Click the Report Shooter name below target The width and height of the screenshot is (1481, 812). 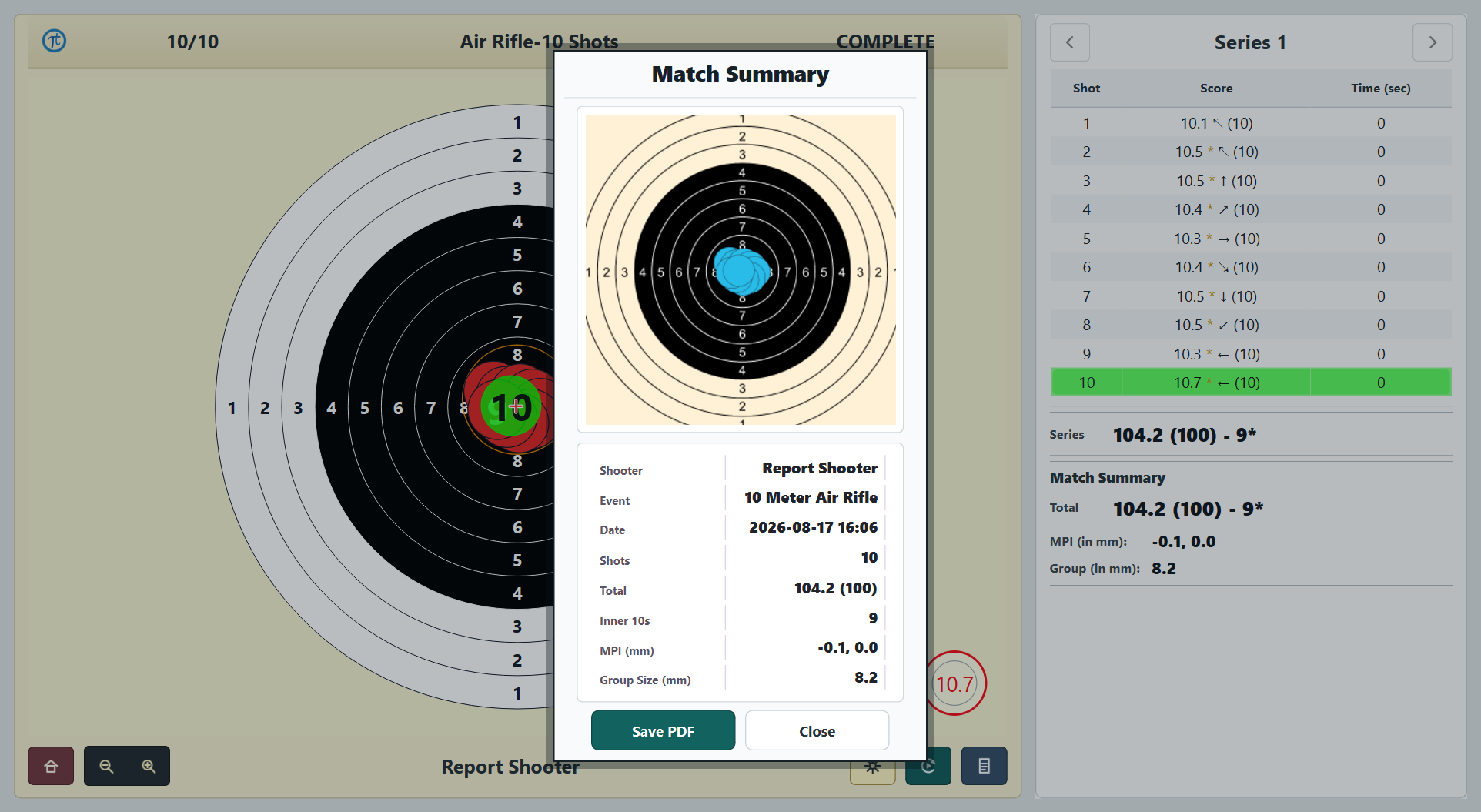pos(510,767)
